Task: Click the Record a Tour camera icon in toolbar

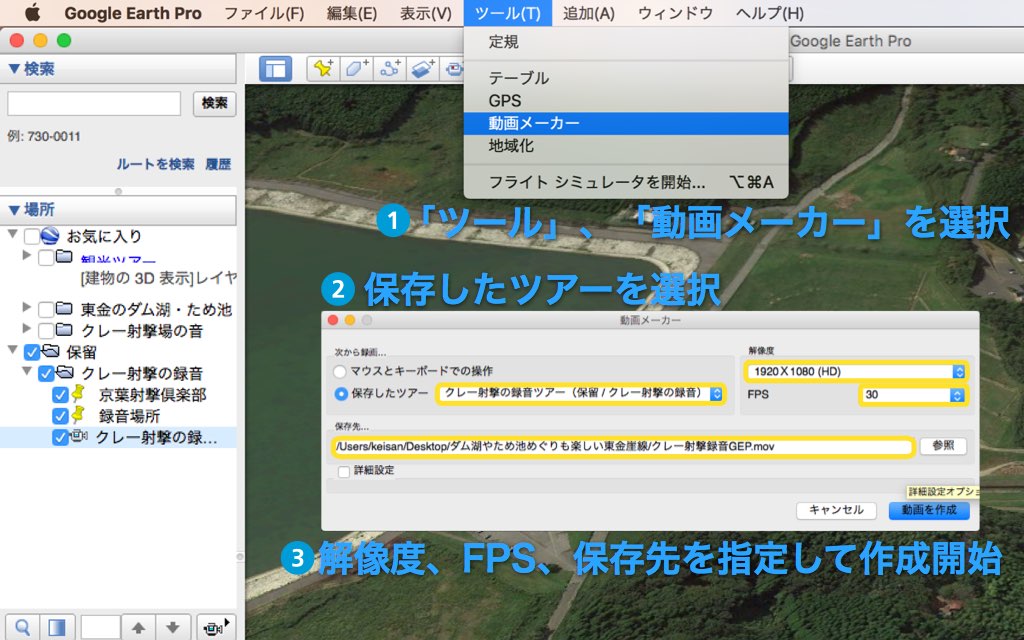Action: pyautogui.click(x=453, y=69)
